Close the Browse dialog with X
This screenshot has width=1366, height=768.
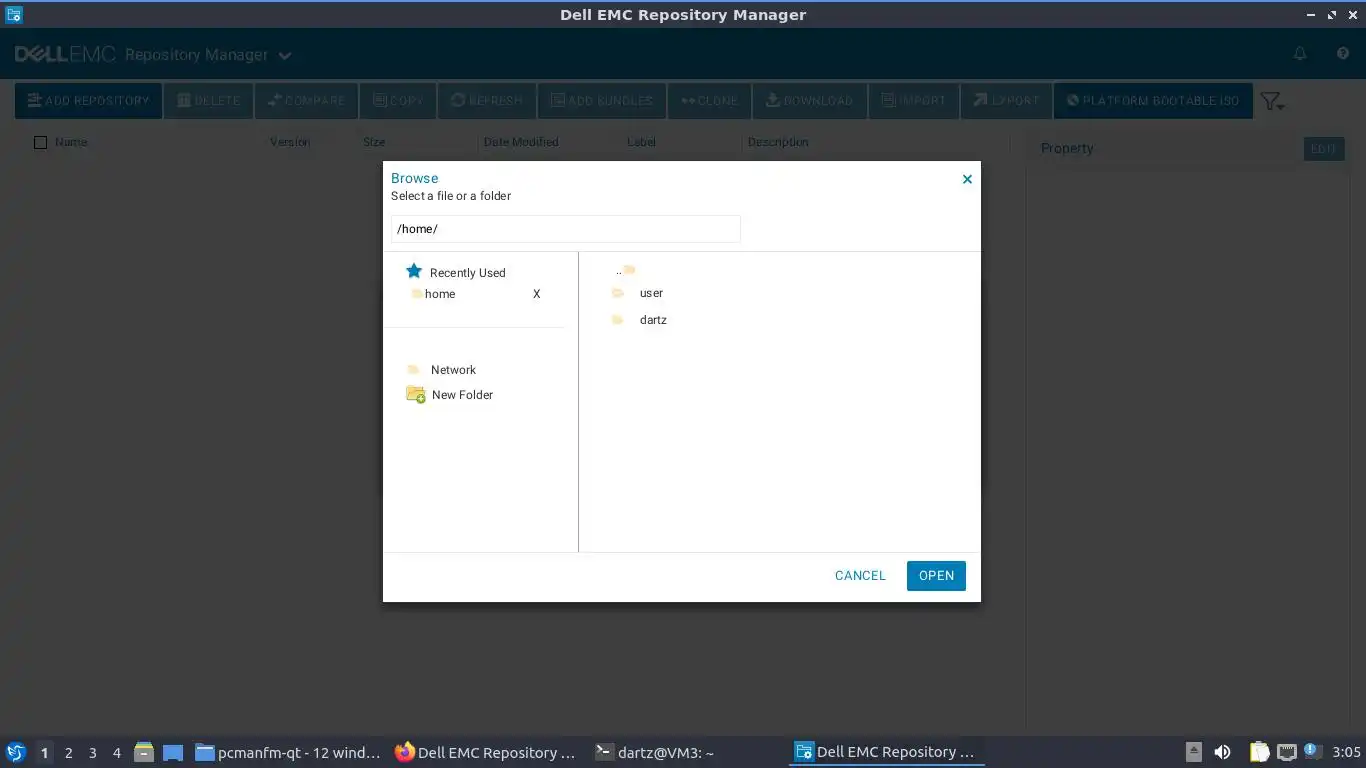click(x=967, y=179)
